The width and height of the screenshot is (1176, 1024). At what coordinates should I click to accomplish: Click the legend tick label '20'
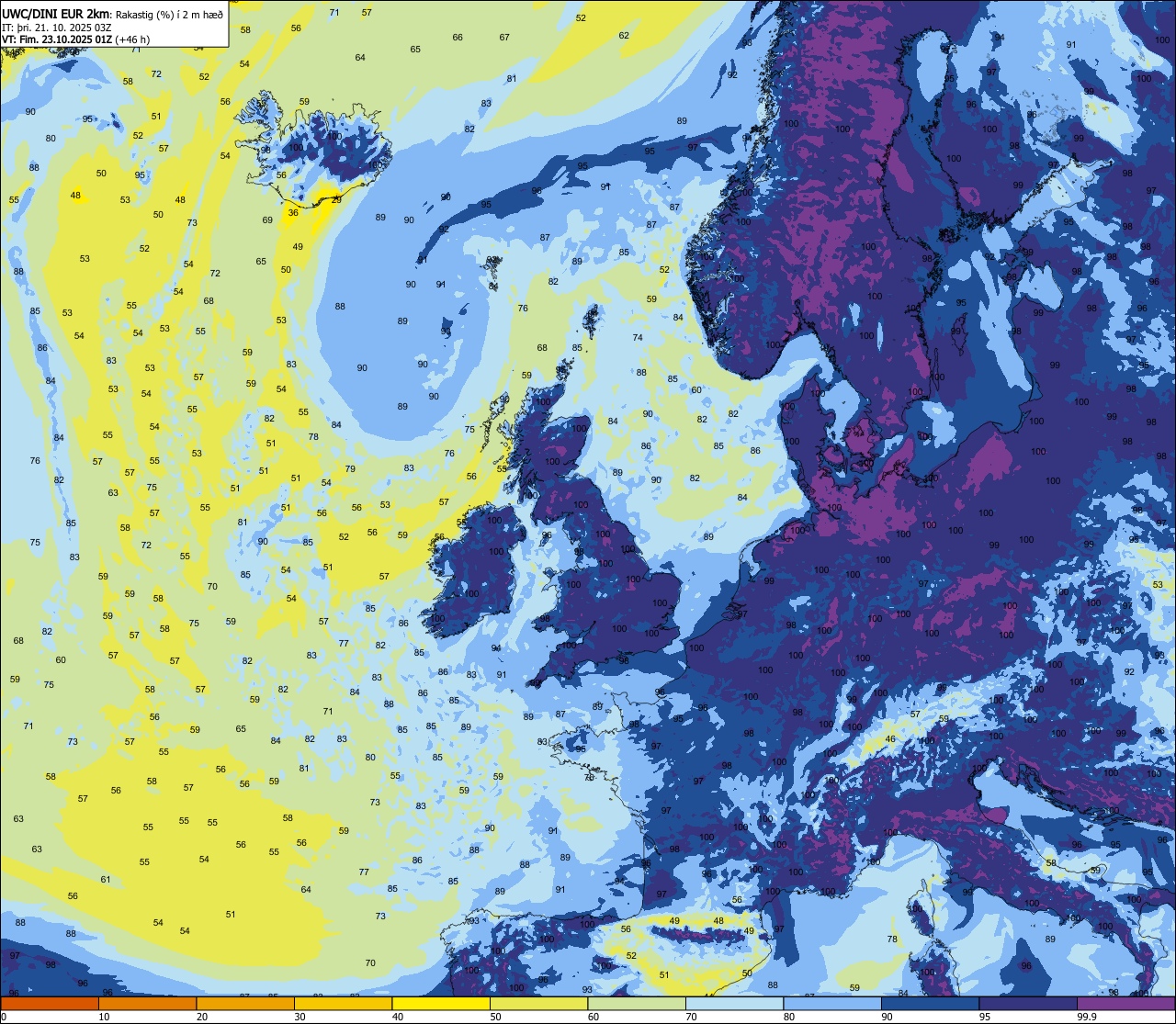tap(202, 1017)
